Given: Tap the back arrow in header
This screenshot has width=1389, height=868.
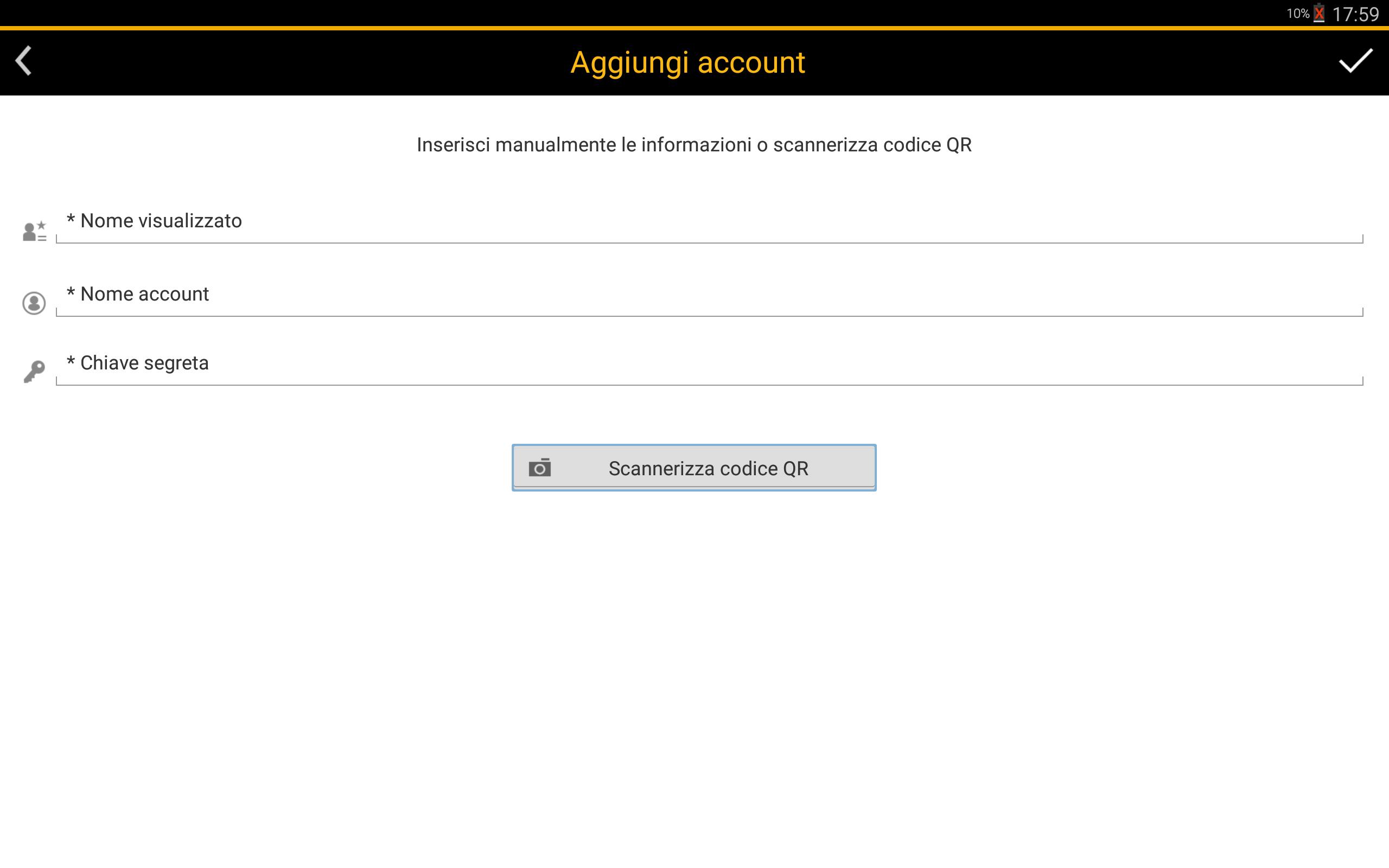Looking at the screenshot, I should click(x=23, y=61).
